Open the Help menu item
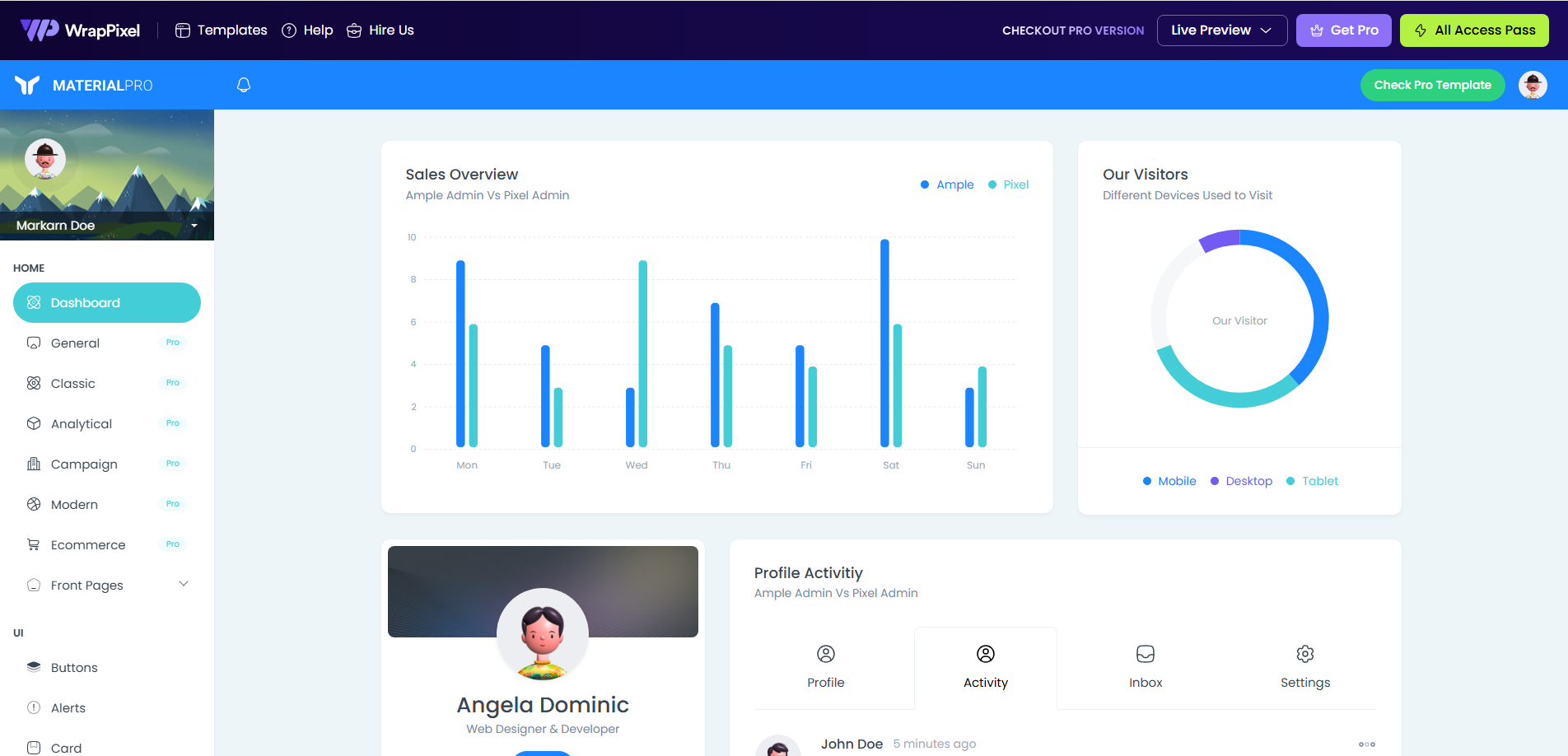 [x=307, y=30]
